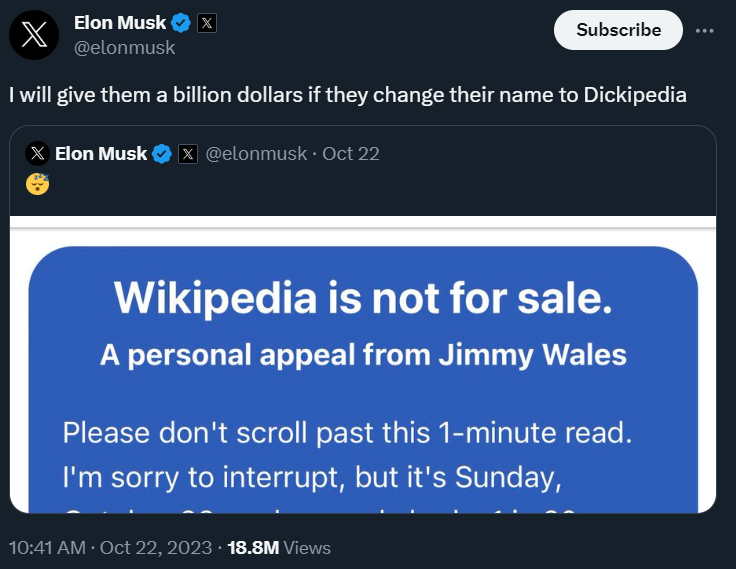Click the small X avatar in quoted post

point(37,154)
